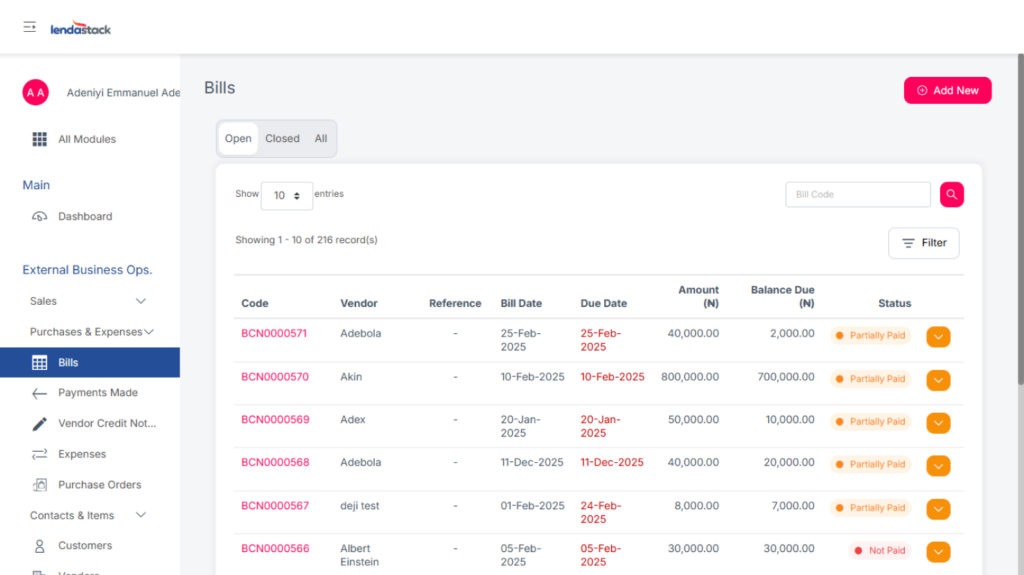Image resolution: width=1024 pixels, height=575 pixels.
Task: Open All Modules grid icon
Action: tap(40, 139)
